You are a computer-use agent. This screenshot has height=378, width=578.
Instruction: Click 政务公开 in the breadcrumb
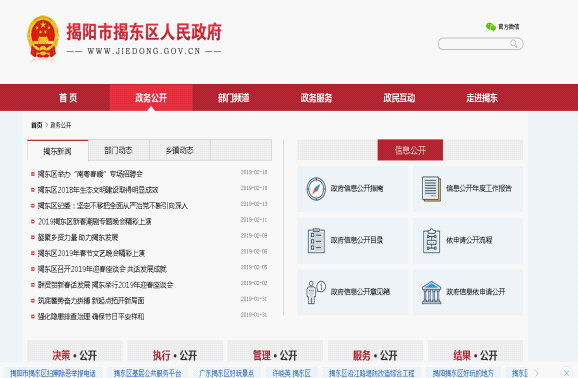coord(61,125)
